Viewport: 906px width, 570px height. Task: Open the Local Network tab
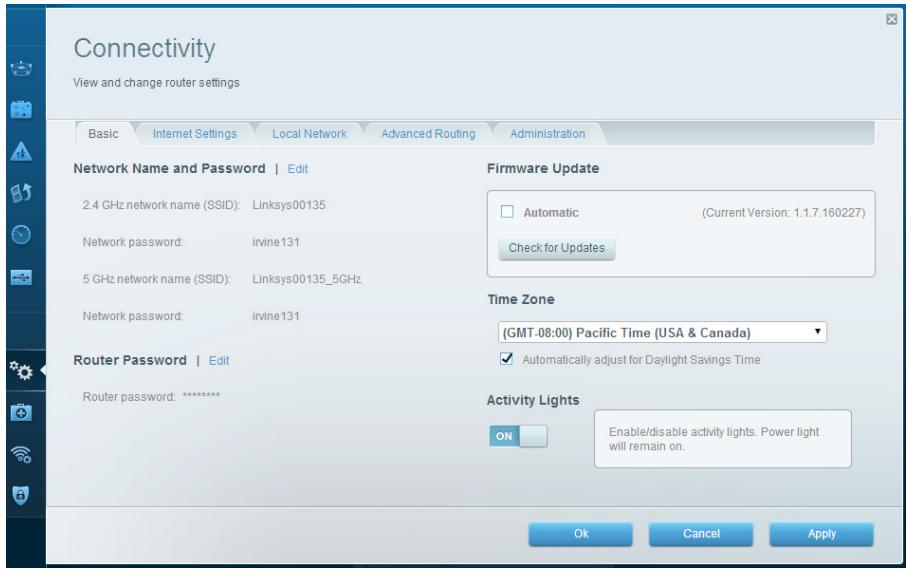(x=309, y=134)
